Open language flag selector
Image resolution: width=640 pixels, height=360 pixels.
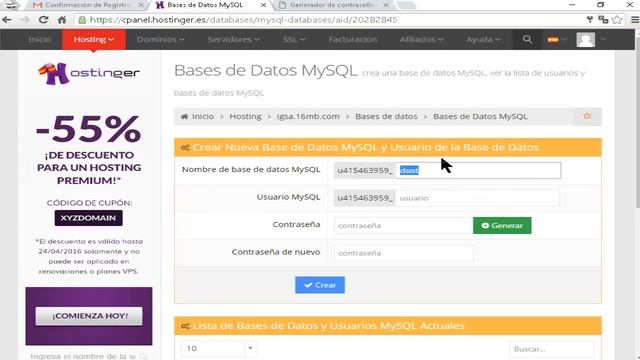pos(557,40)
